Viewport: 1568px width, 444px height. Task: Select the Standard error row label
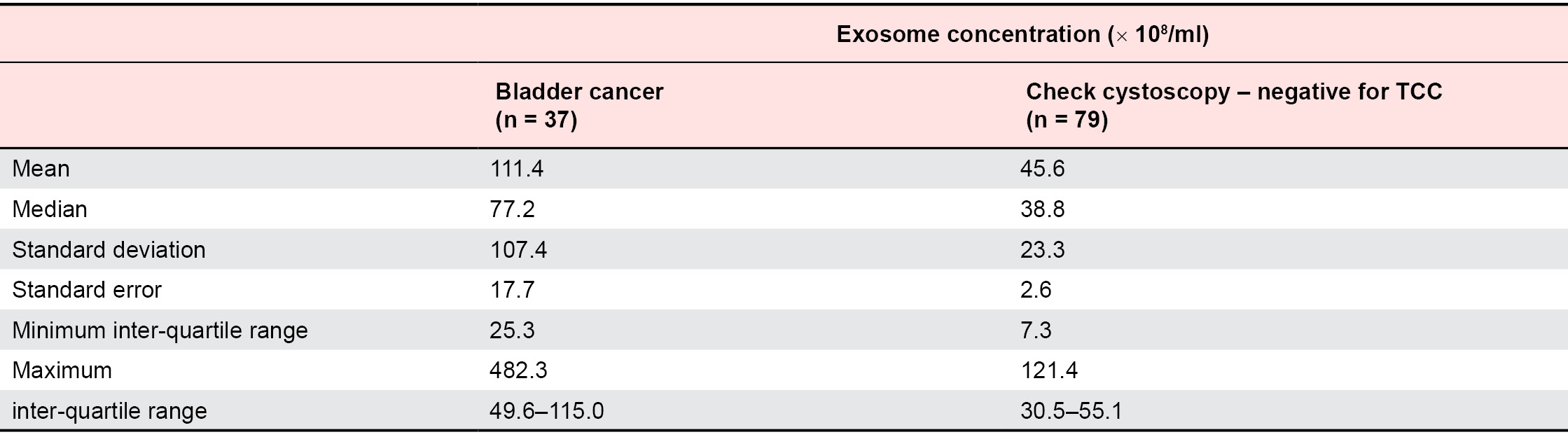(87, 290)
